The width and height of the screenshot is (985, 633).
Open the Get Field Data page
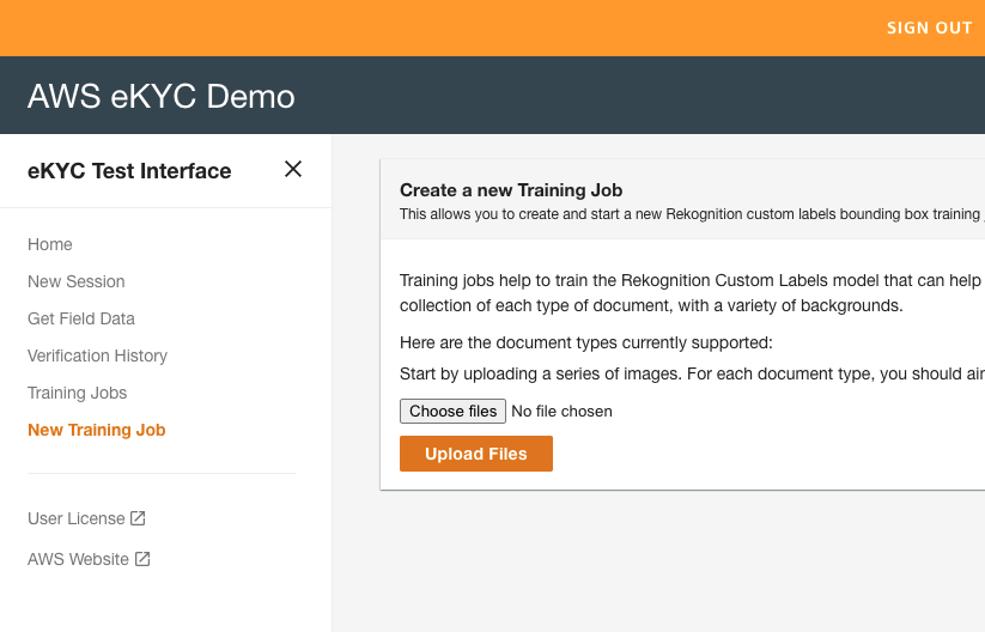click(x=81, y=318)
